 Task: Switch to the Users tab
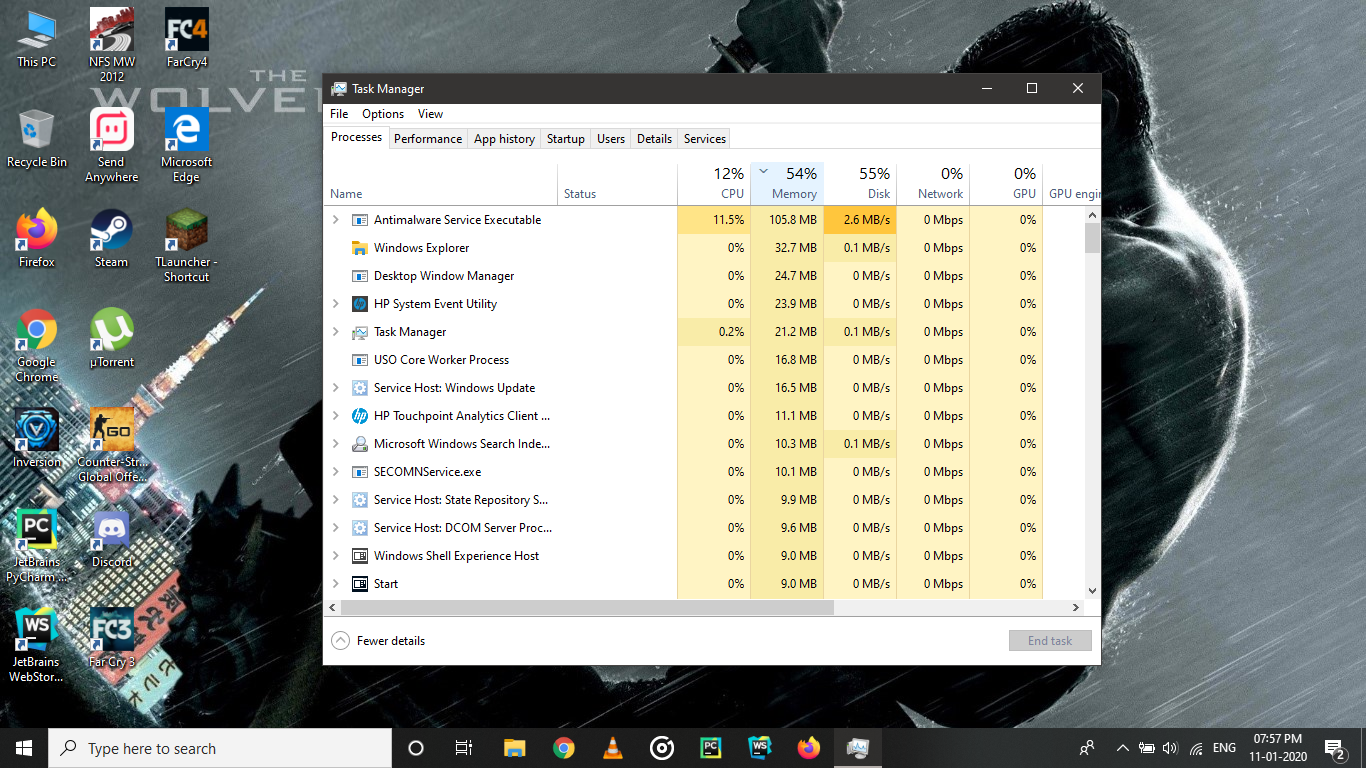tap(611, 139)
